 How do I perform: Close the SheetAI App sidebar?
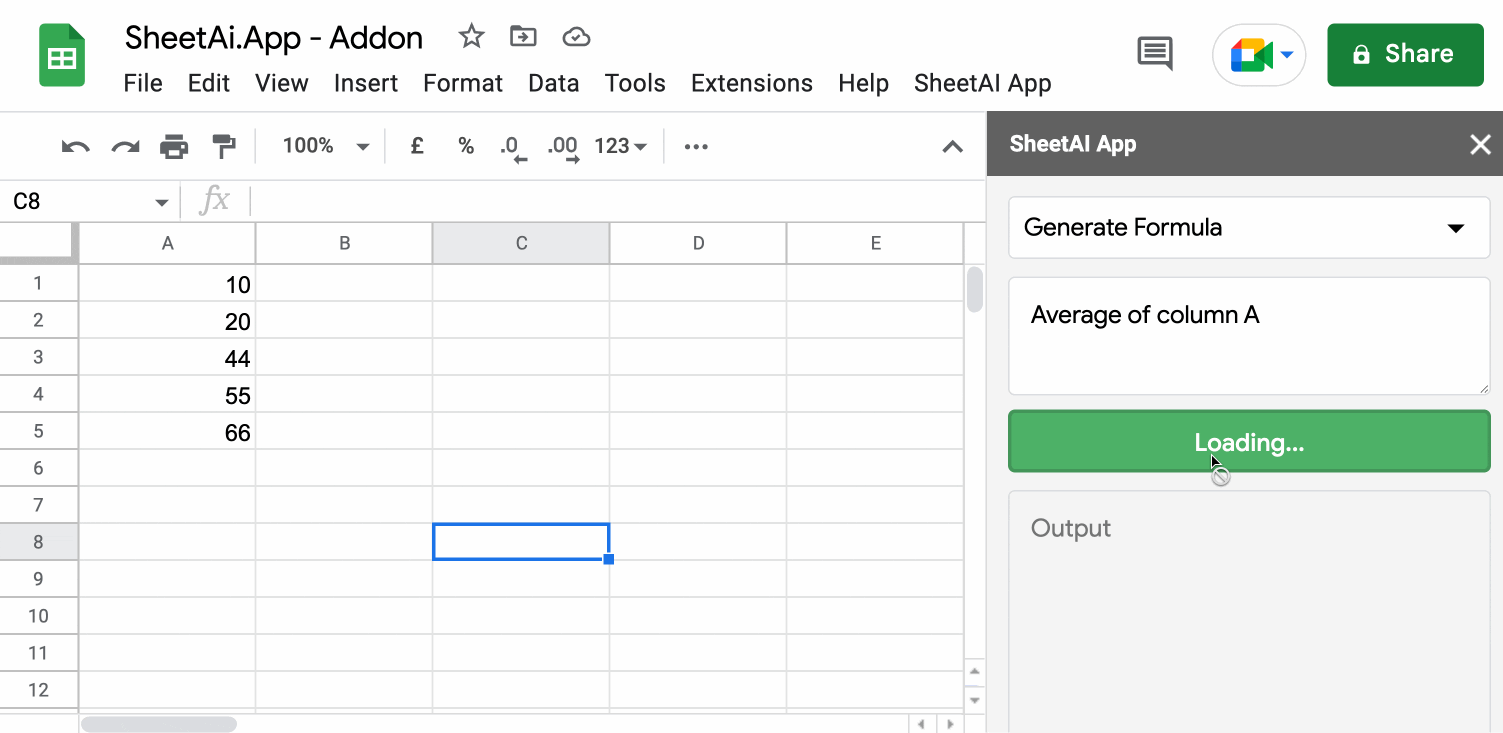[x=1480, y=145]
